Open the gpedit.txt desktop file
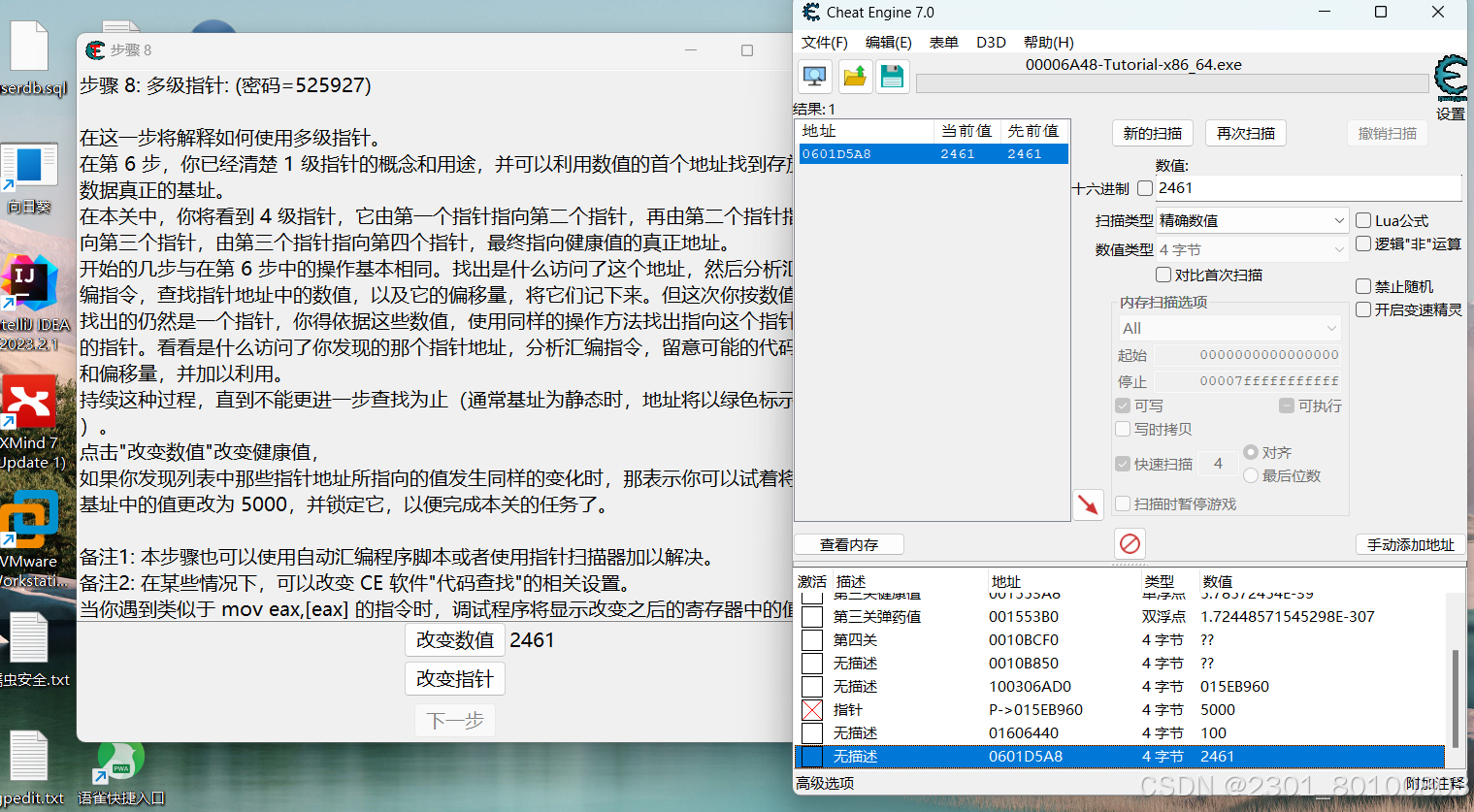This screenshot has width=1474, height=812. pyautogui.click(x=30, y=766)
